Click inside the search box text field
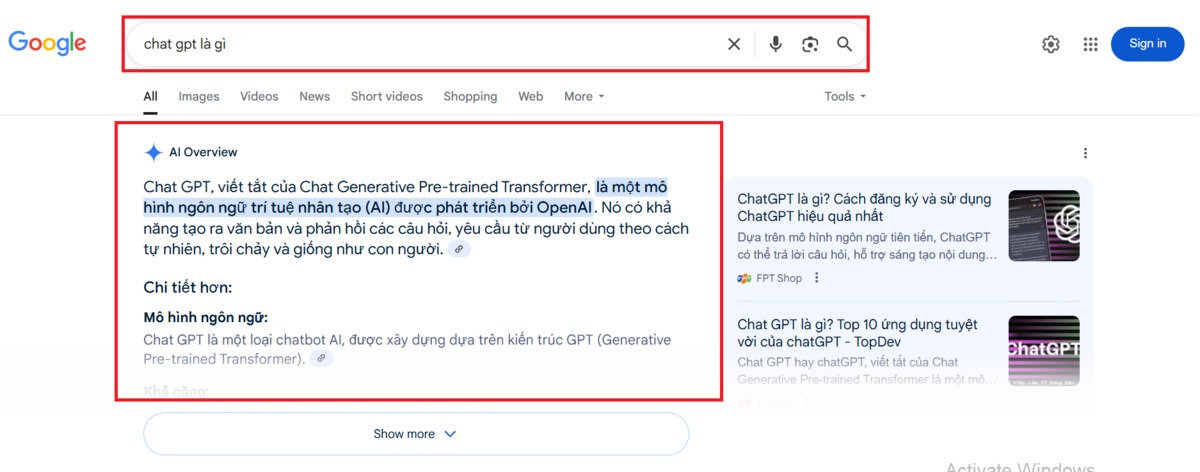 pyautogui.click(x=430, y=44)
